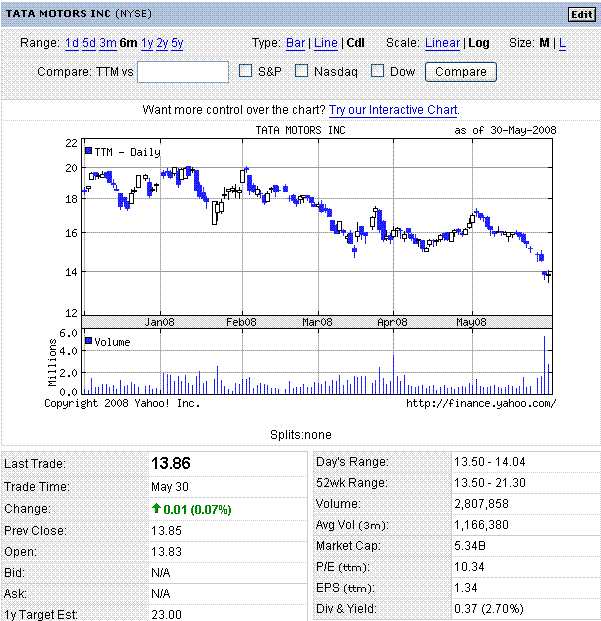Screen dimensions: 601x621
Task: Change chart type to Bar
Action: [x=296, y=43]
